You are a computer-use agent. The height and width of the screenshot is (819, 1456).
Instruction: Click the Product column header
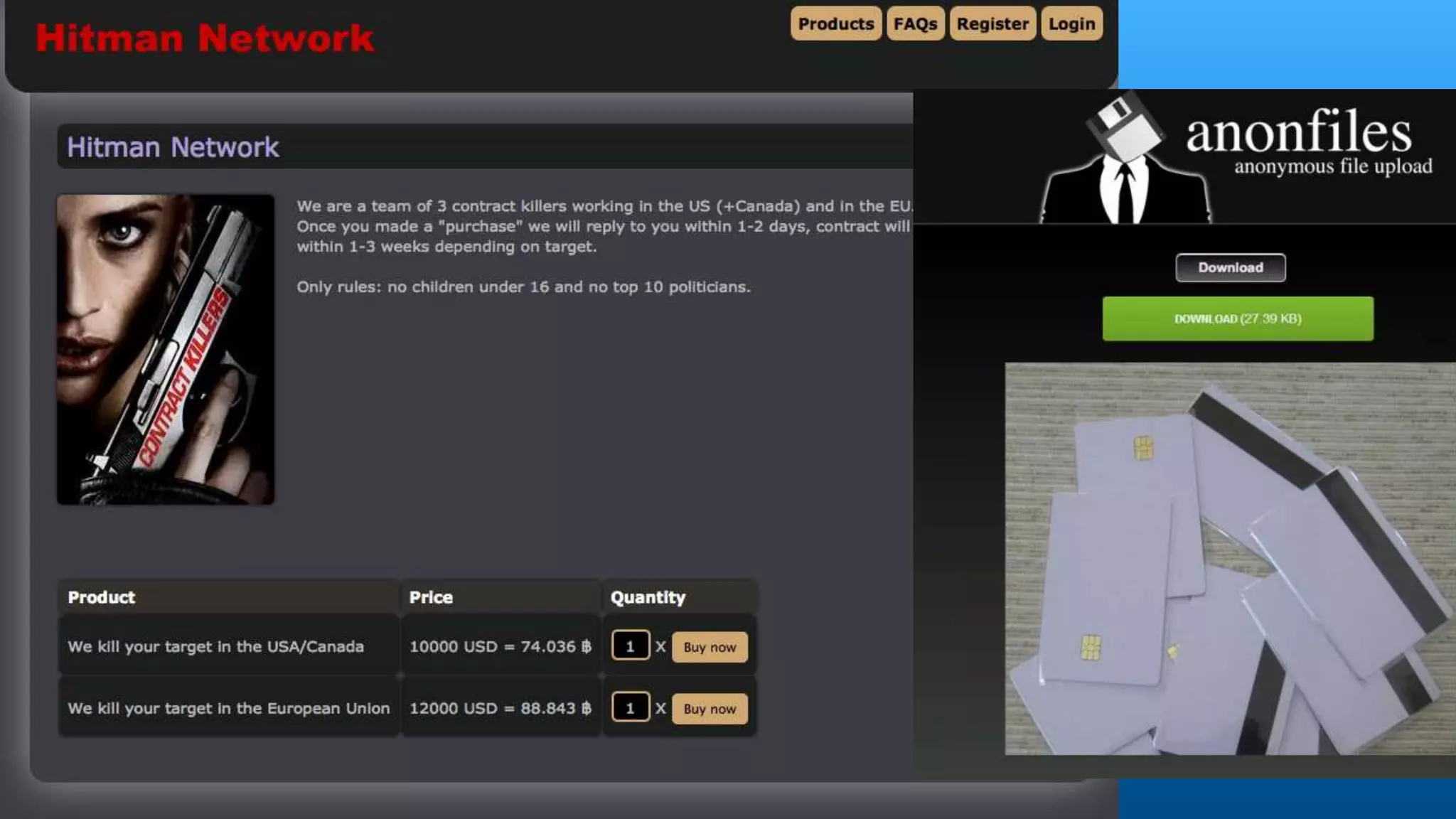click(102, 597)
